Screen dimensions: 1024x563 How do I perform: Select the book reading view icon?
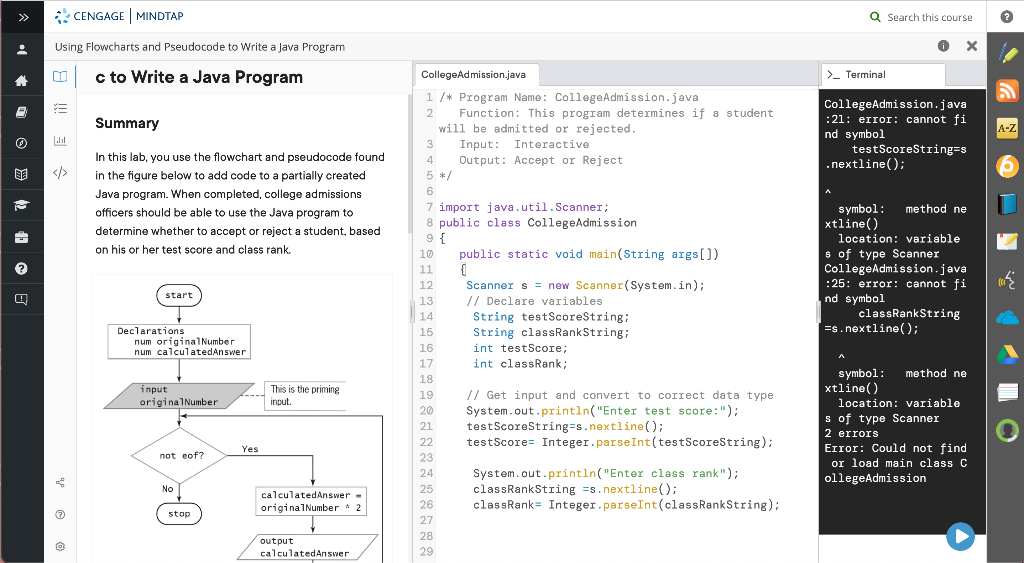point(60,76)
